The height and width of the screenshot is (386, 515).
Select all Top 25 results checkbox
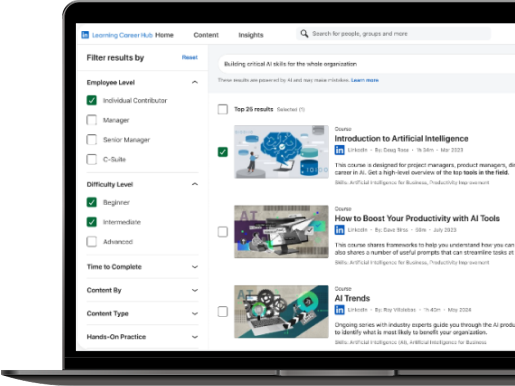pos(223,109)
